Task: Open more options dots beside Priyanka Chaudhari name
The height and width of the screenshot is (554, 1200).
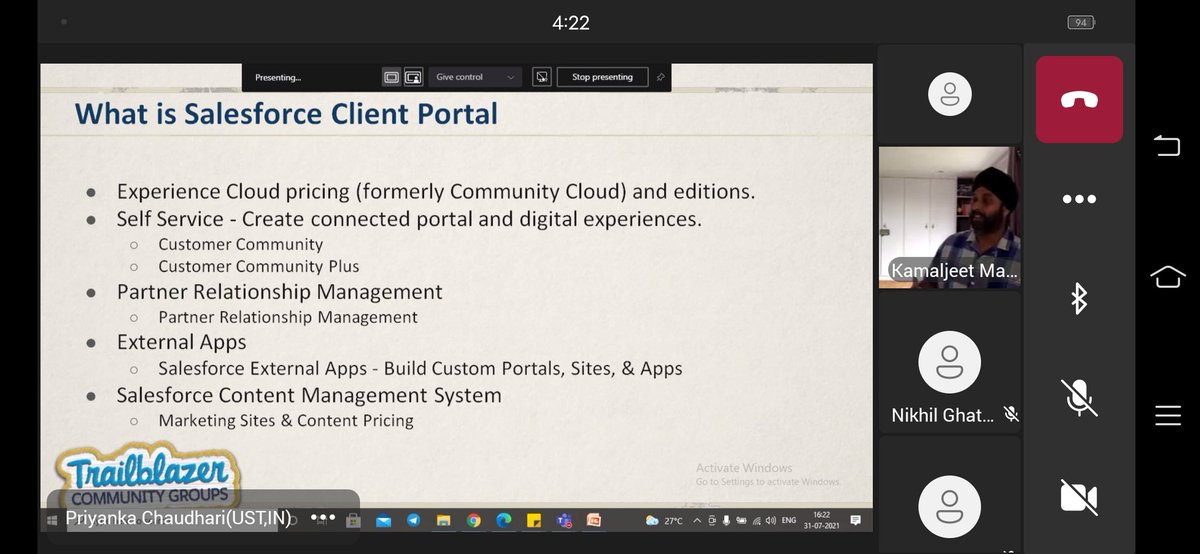Action: pyautogui.click(x=325, y=518)
